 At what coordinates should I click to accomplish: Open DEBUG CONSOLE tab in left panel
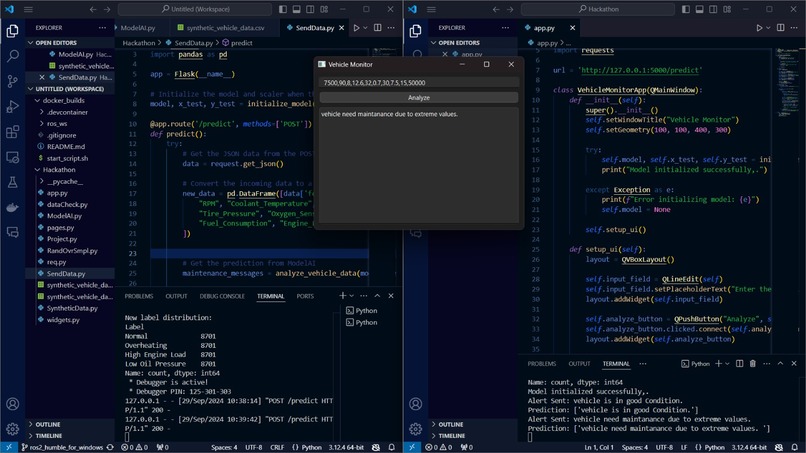click(222, 296)
